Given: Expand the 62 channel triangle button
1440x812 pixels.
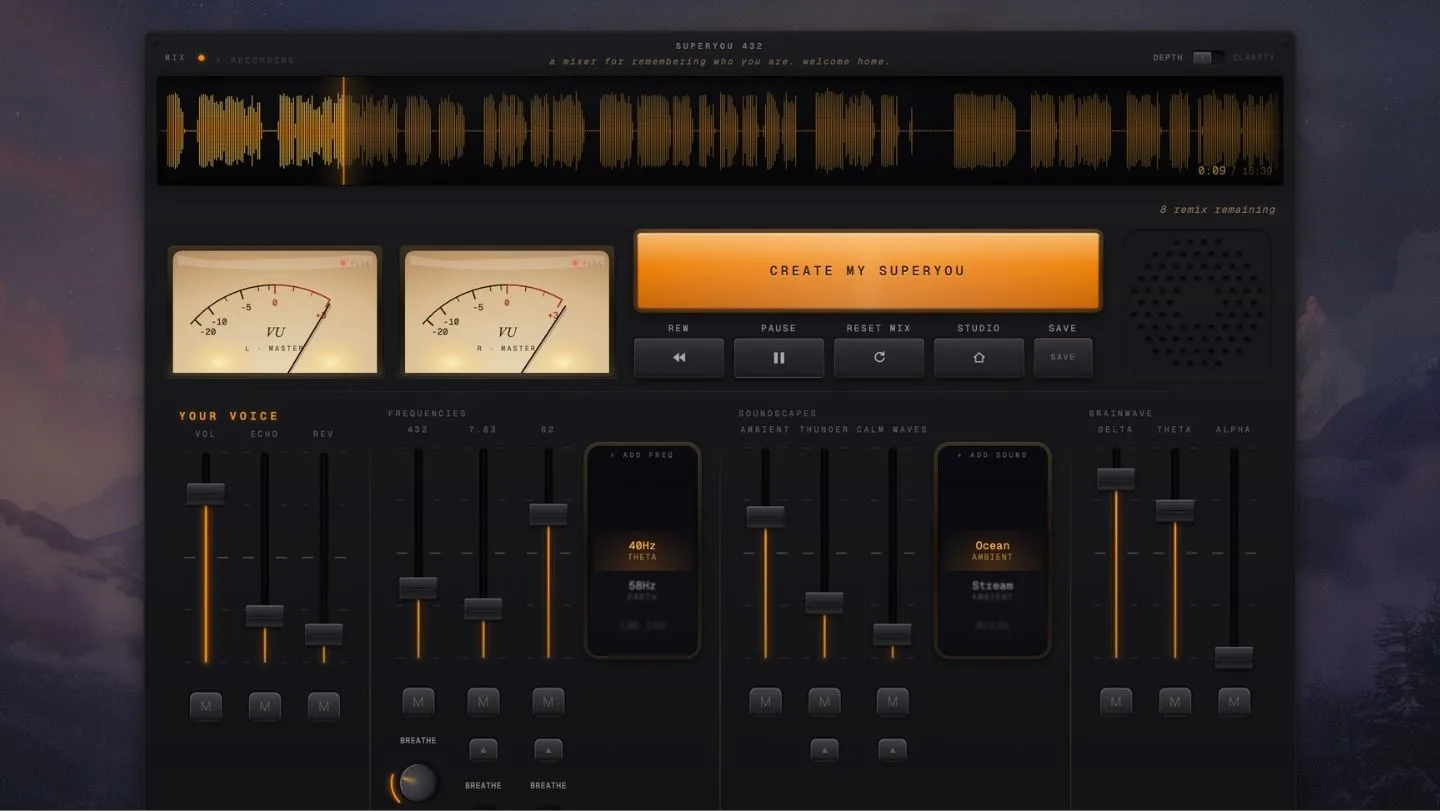Looking at the screenshot, I should (548, 750).
